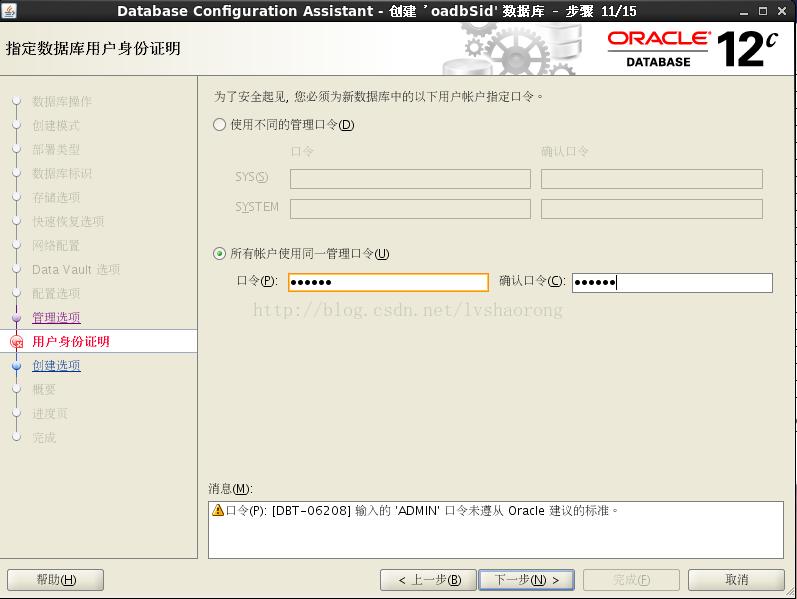Open the 创建选项 step link
Screen dimensions: 797x599
[56, 365]
